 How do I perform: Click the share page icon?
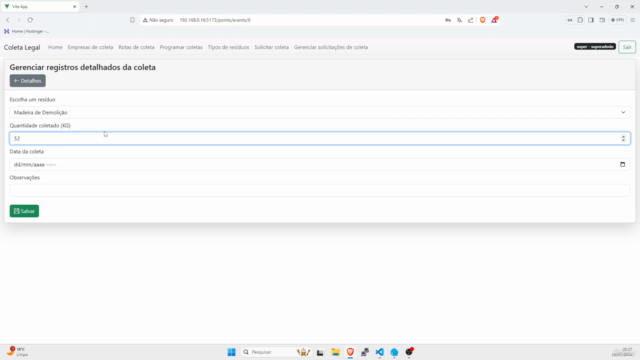point(471,20)
